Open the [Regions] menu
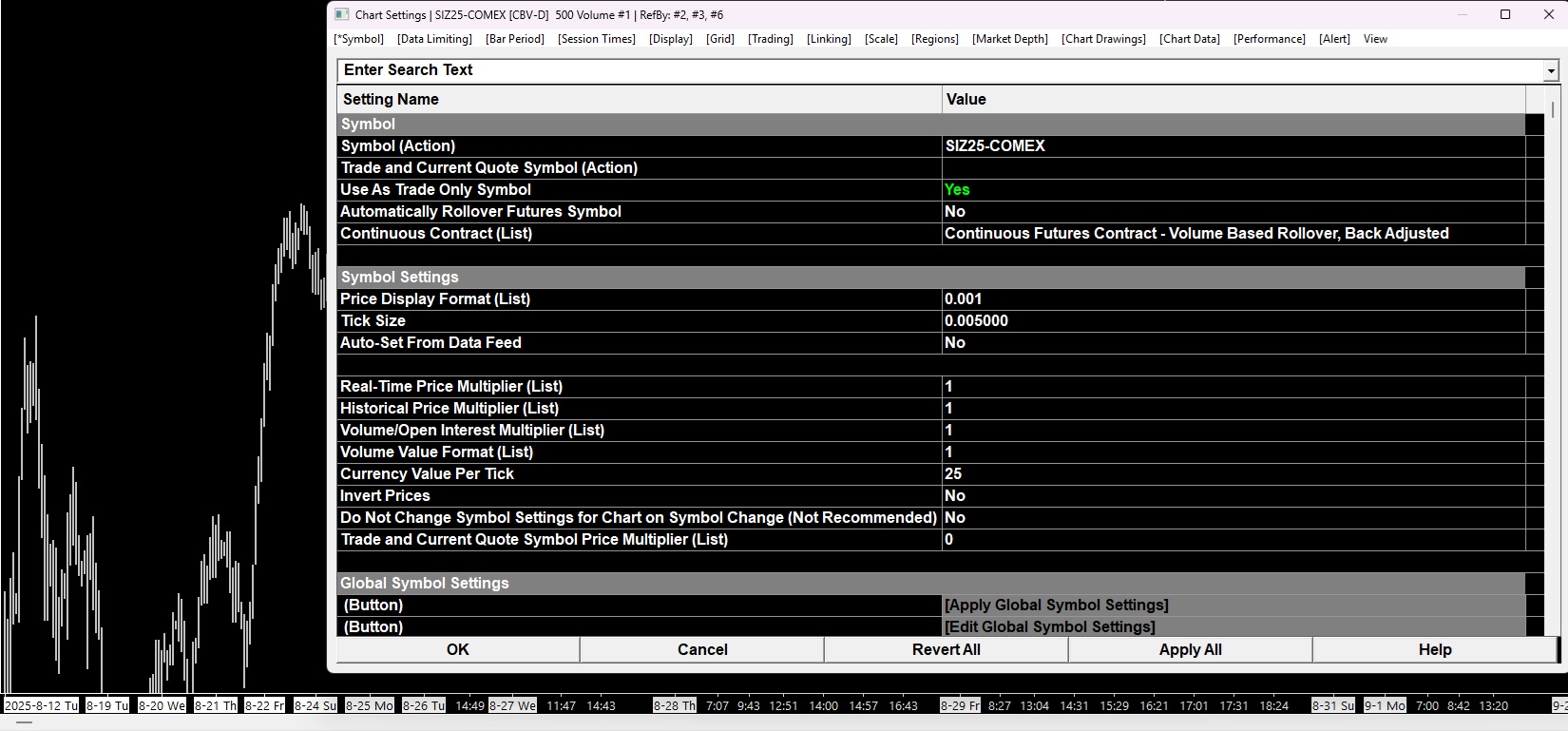Viewport: 1568px width, 731px height. coord(935,39)
